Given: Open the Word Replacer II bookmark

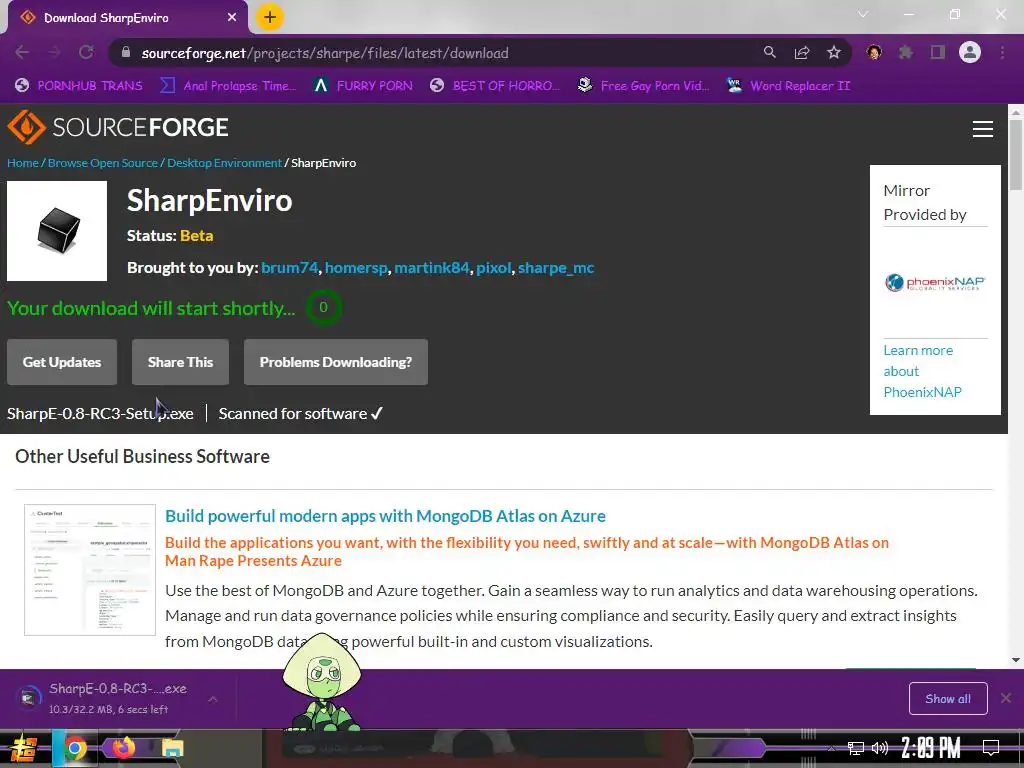Looking at the screenshot, I should [788, 86].
